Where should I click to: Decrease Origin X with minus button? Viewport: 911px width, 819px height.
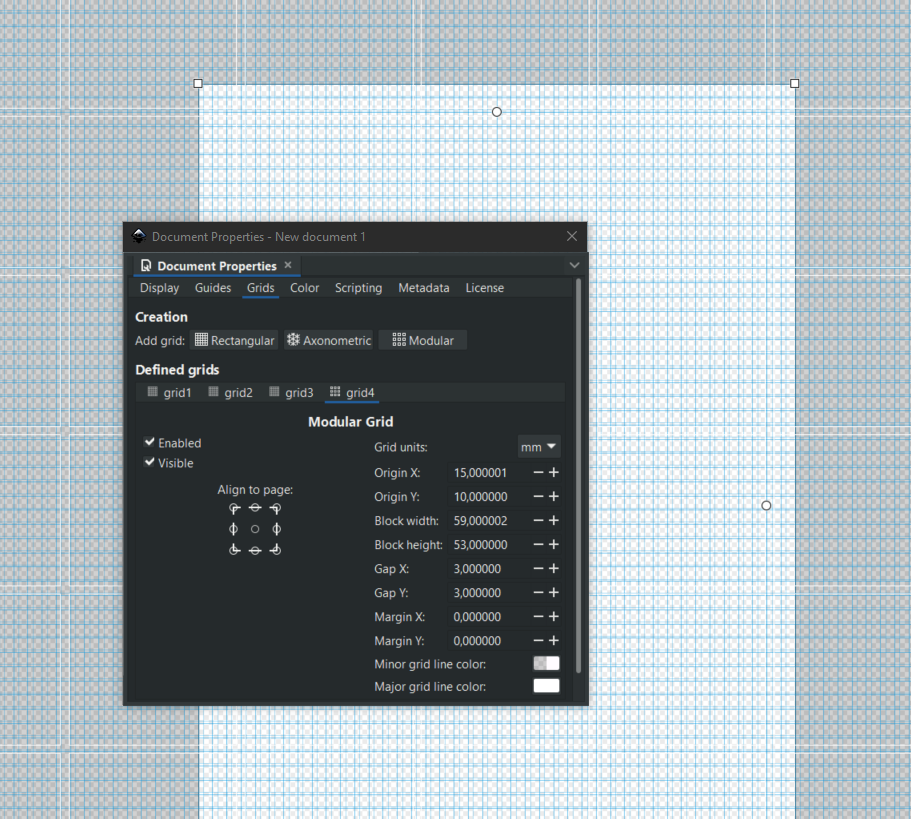(538, 472)
